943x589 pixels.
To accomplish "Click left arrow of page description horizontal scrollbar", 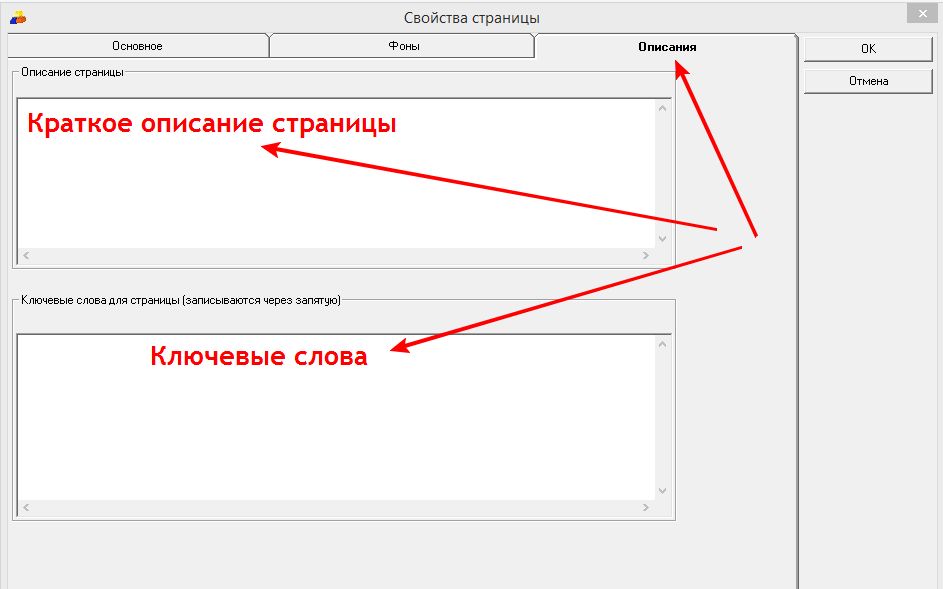I will point(26,256).
